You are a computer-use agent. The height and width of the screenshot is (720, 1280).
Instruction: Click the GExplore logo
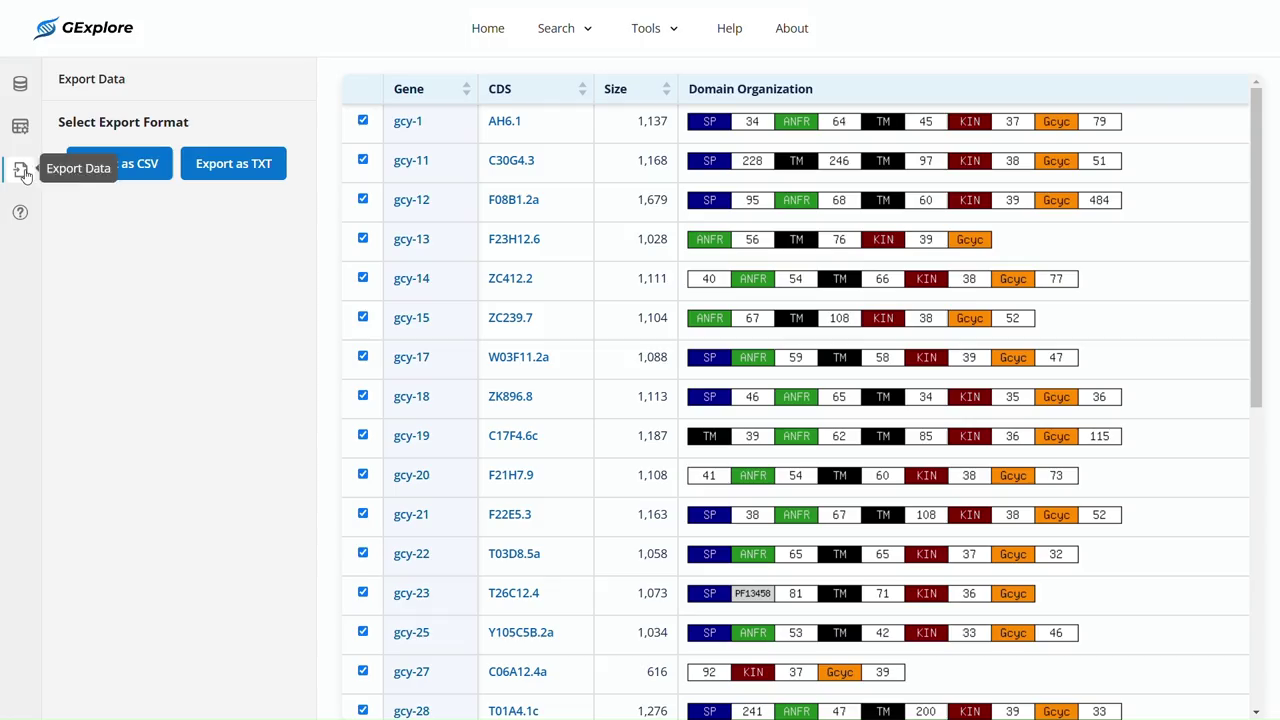tap(83, 28)
